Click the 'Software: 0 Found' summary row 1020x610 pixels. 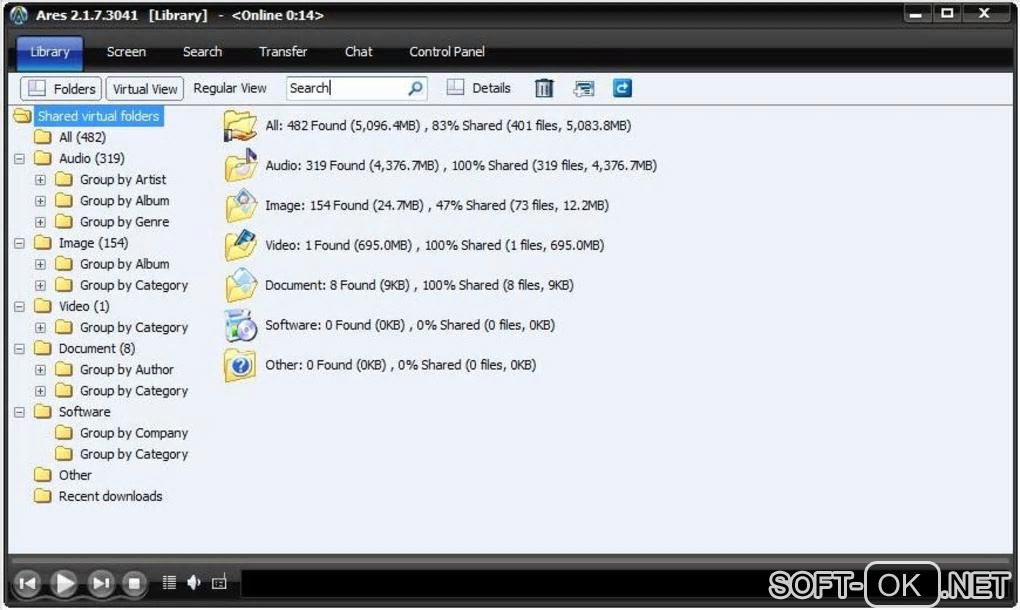(410, 325)
